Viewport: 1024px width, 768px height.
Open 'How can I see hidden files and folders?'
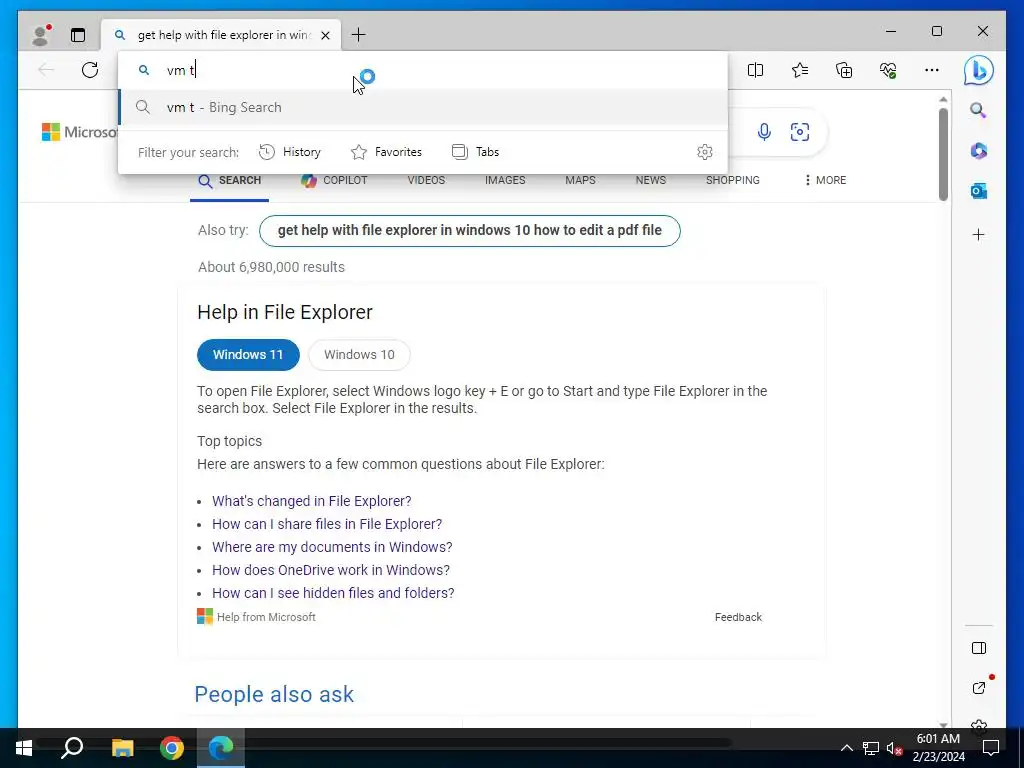pyautogui.click(x=333, y=593)
